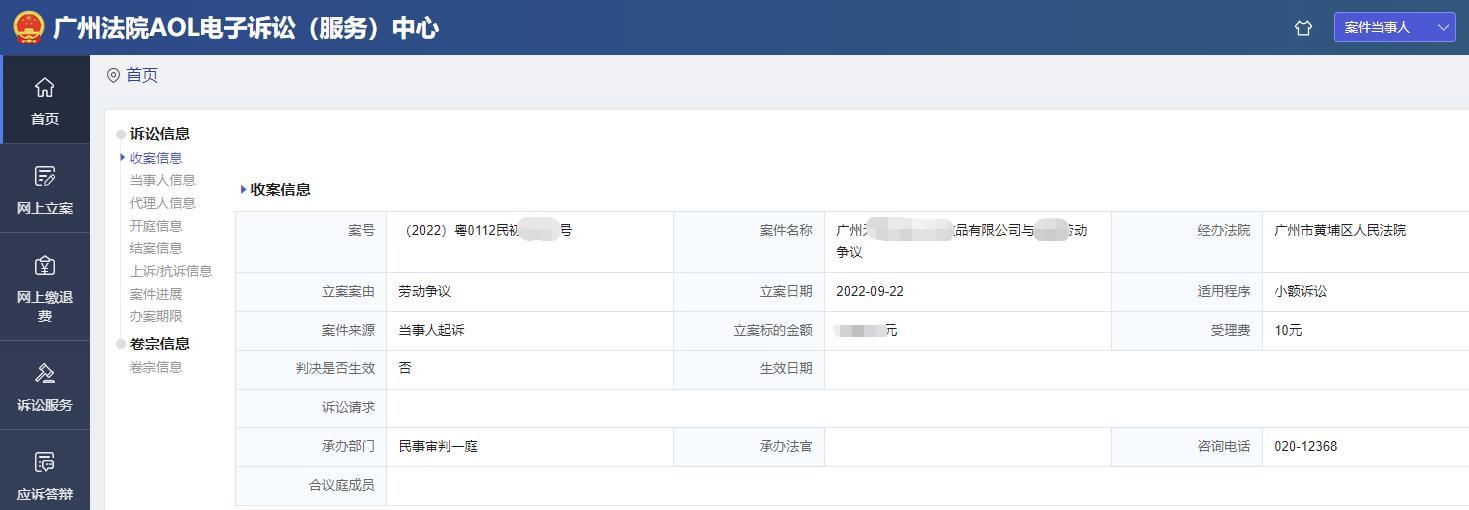Screen dimensions: 1469x510
Task: Click the location pin breadcrumb icon
Action: click(113, 75)
